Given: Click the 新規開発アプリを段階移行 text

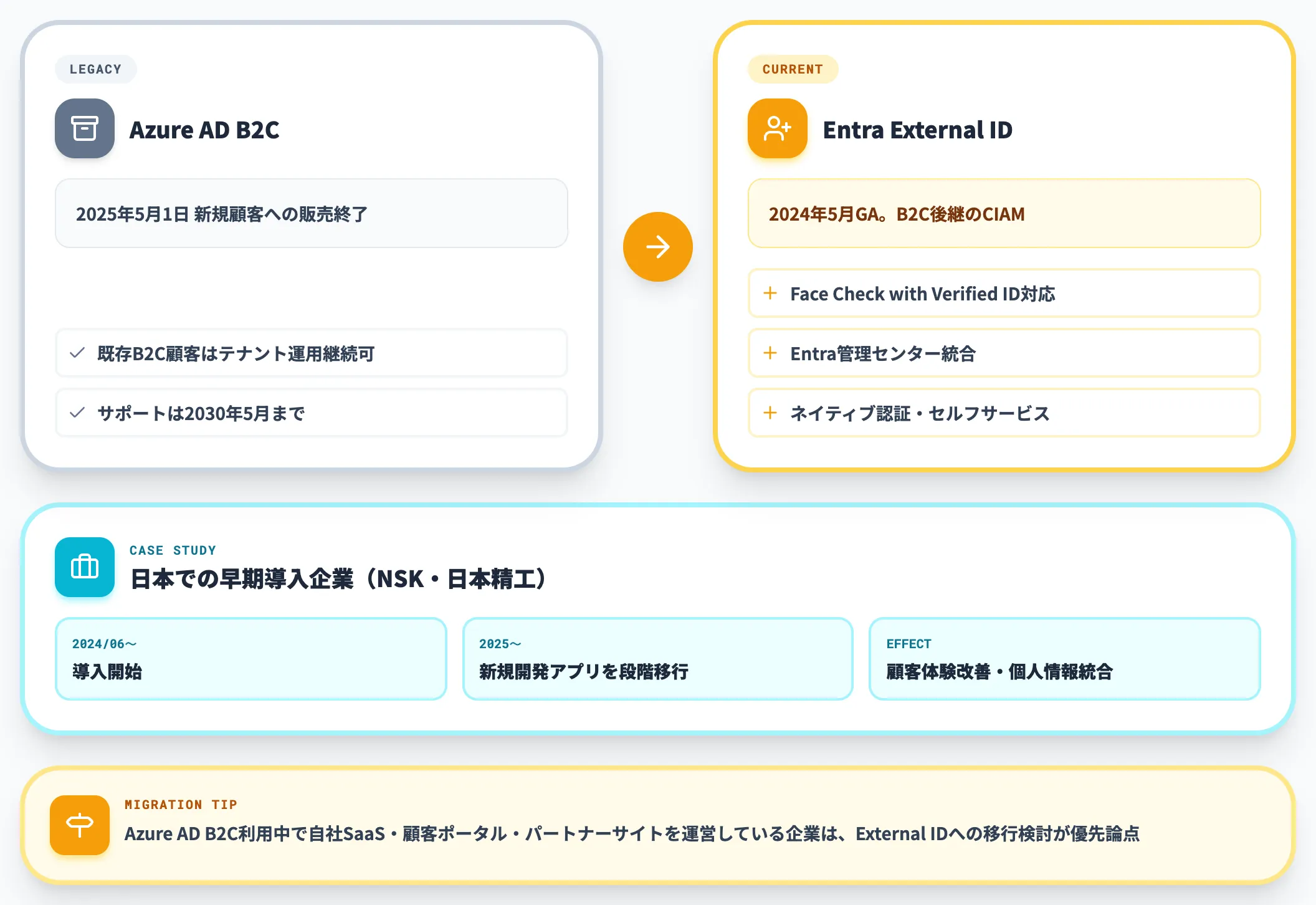Looking at the screenshot, I should tap(584, 671).
